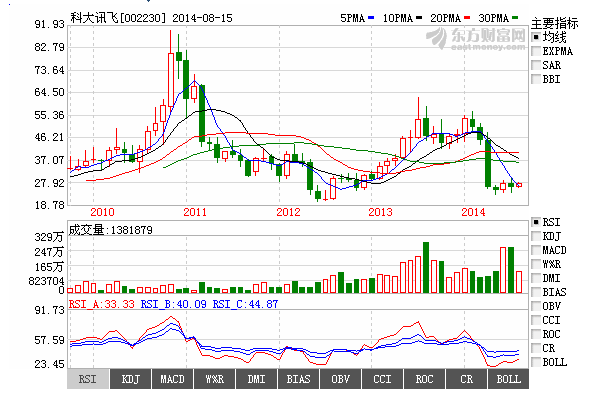Switch to the OBV bottom tab

[x=341, y=379]
